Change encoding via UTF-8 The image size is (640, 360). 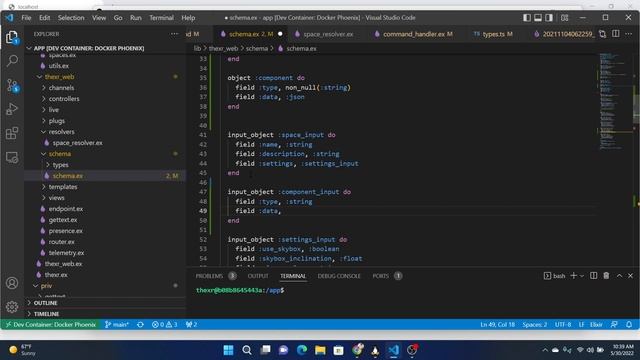coord(563,324)
